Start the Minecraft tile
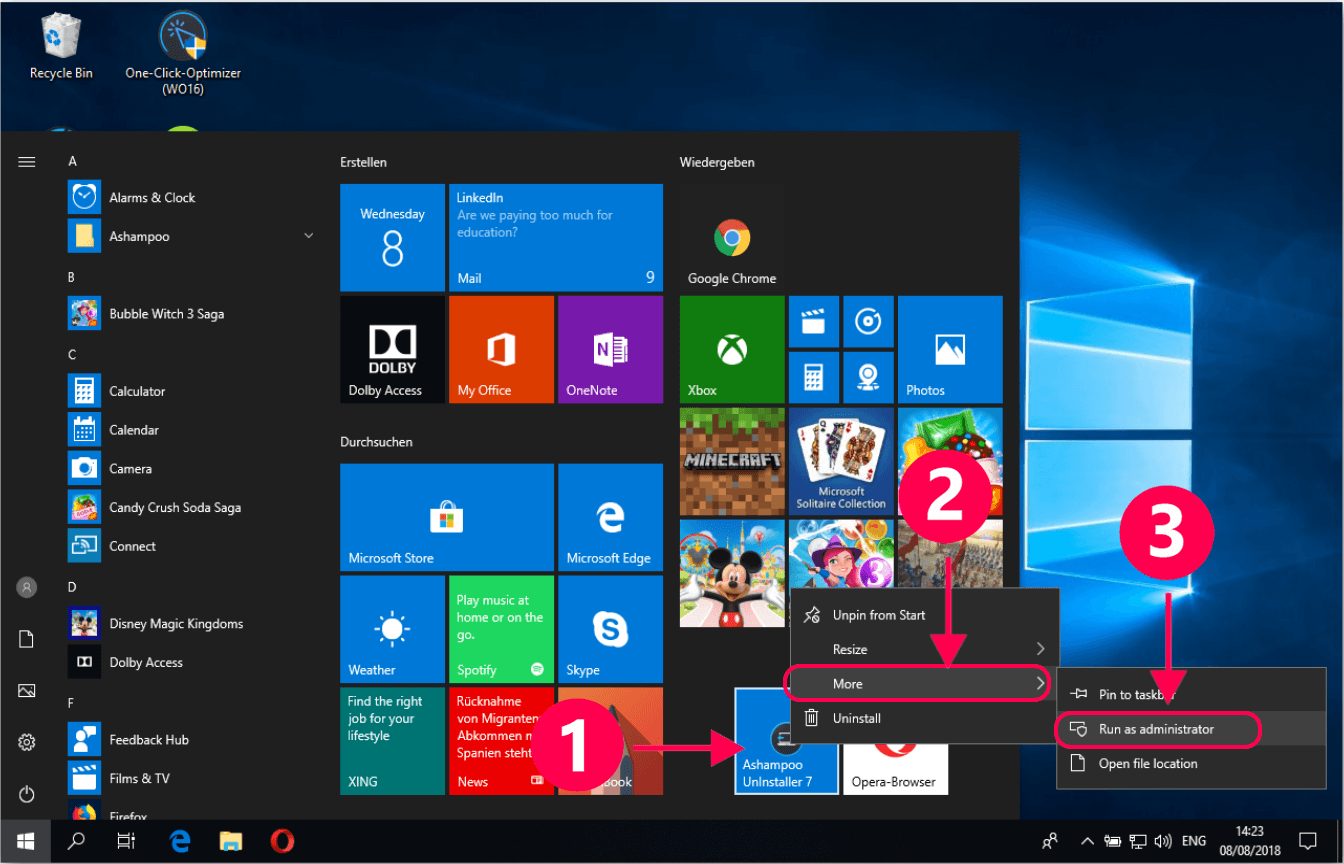Image resolution: width=1344 pixels, height=864 pixels. pyautogui.click(x=732, y=461)
